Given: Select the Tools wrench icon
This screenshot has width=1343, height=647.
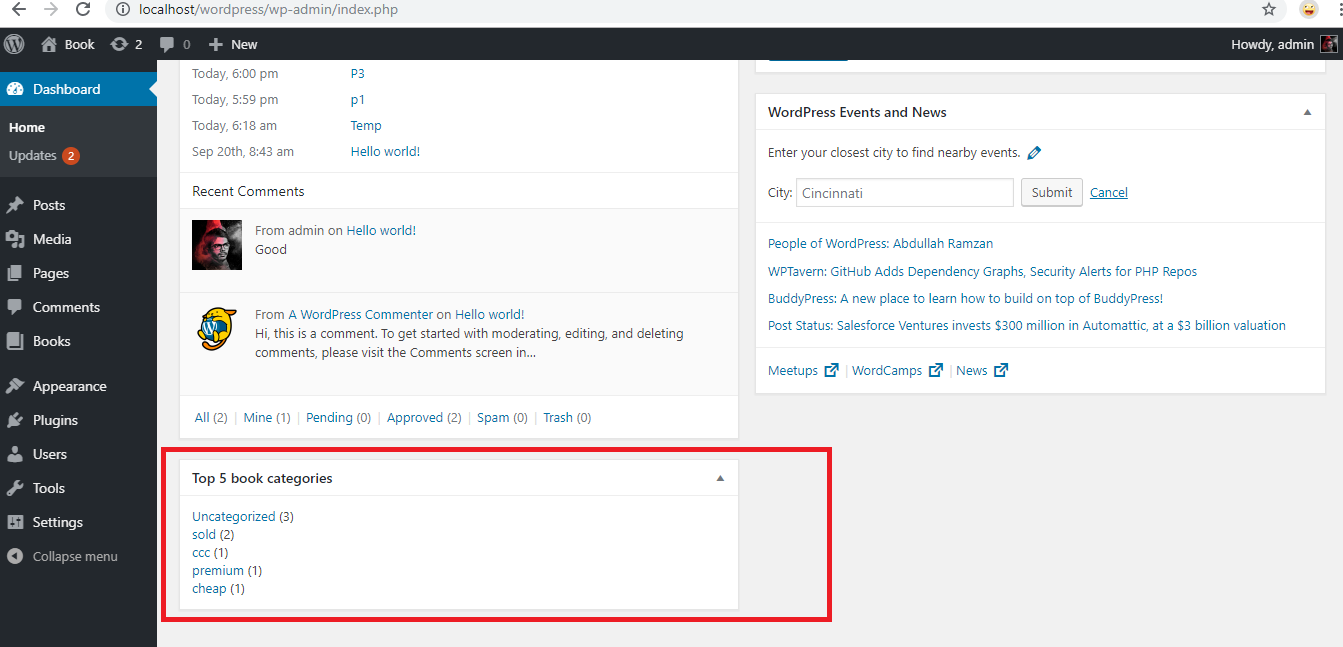Looking at the screenshot, I should point(22,488).
